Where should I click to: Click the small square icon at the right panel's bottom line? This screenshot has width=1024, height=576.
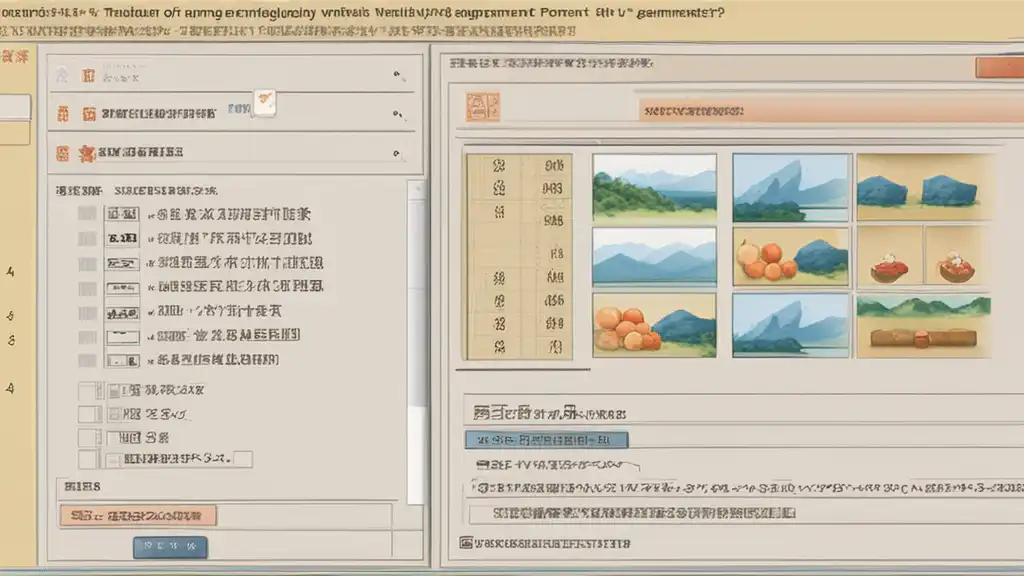466,542
